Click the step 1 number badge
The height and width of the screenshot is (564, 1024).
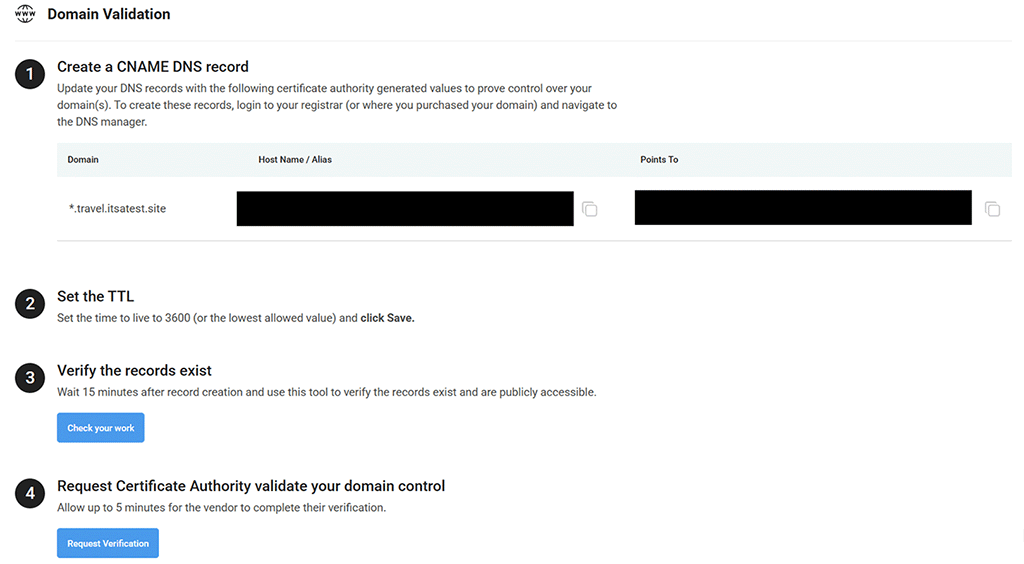point(30,74)
